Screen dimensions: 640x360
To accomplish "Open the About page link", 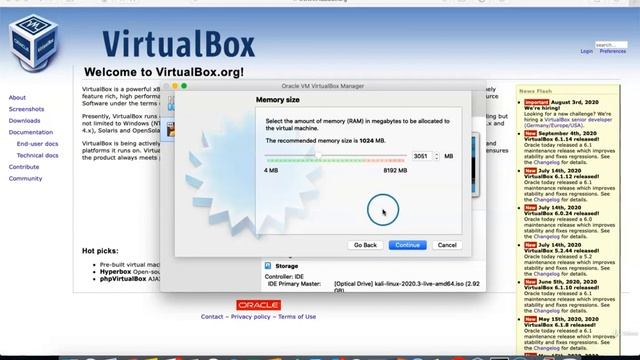I will (17, 98).
